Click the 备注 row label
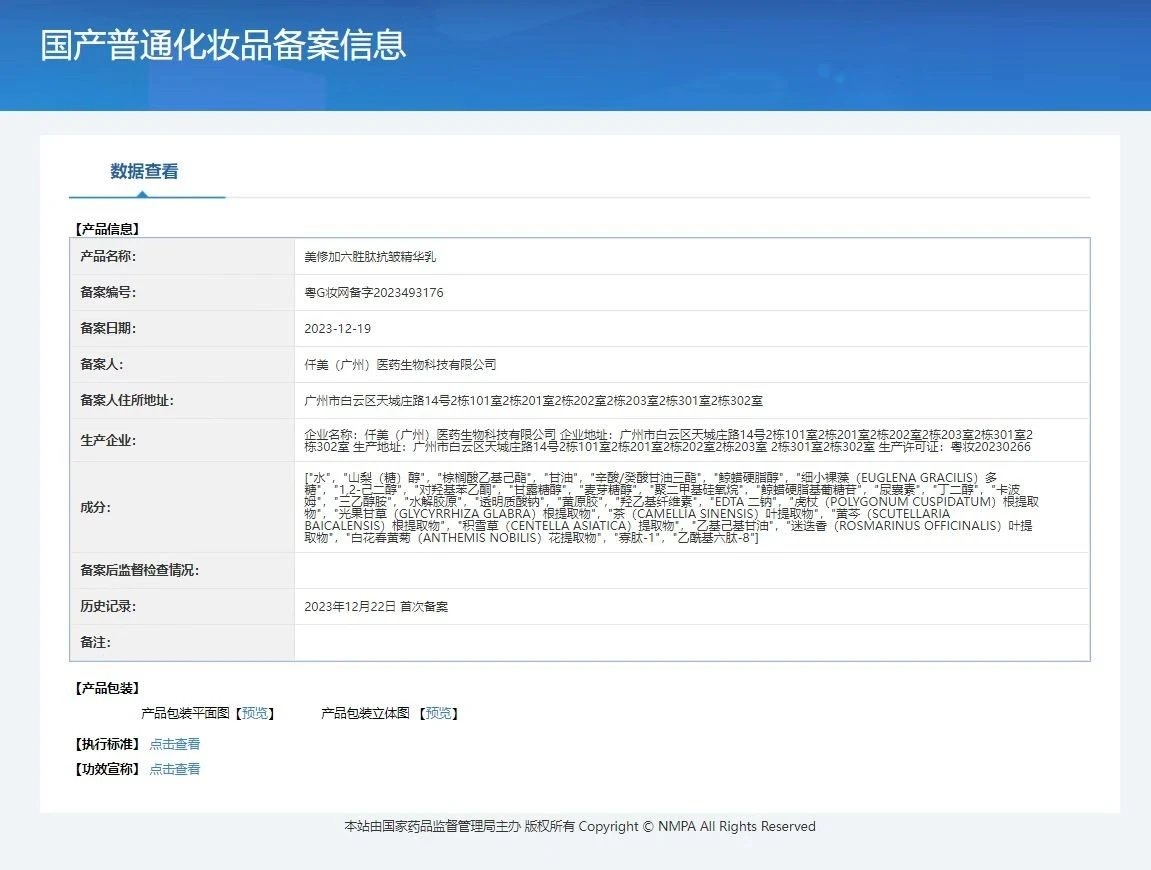 95,642
